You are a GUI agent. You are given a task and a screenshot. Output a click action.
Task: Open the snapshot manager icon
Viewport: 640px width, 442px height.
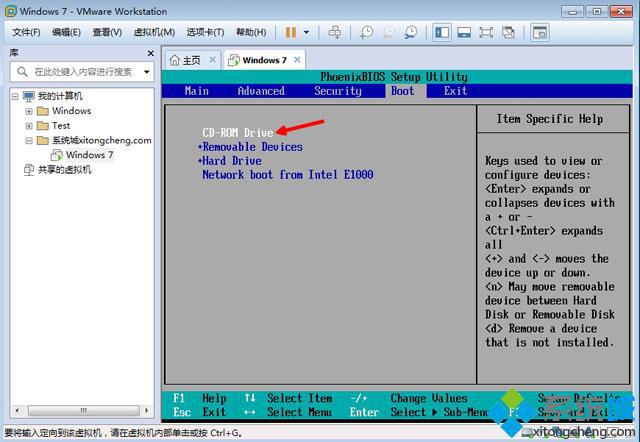point(410,32)
